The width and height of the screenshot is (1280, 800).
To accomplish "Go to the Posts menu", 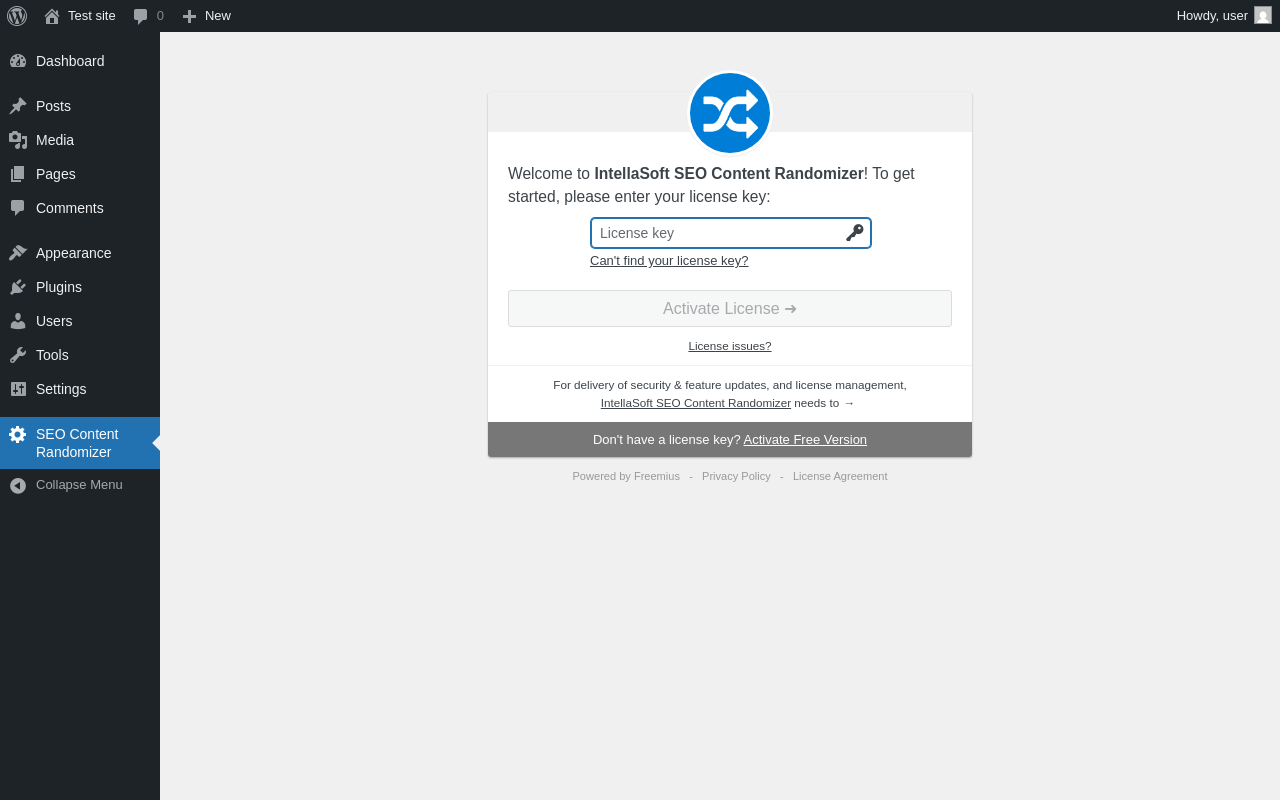I will pos(80,106).
